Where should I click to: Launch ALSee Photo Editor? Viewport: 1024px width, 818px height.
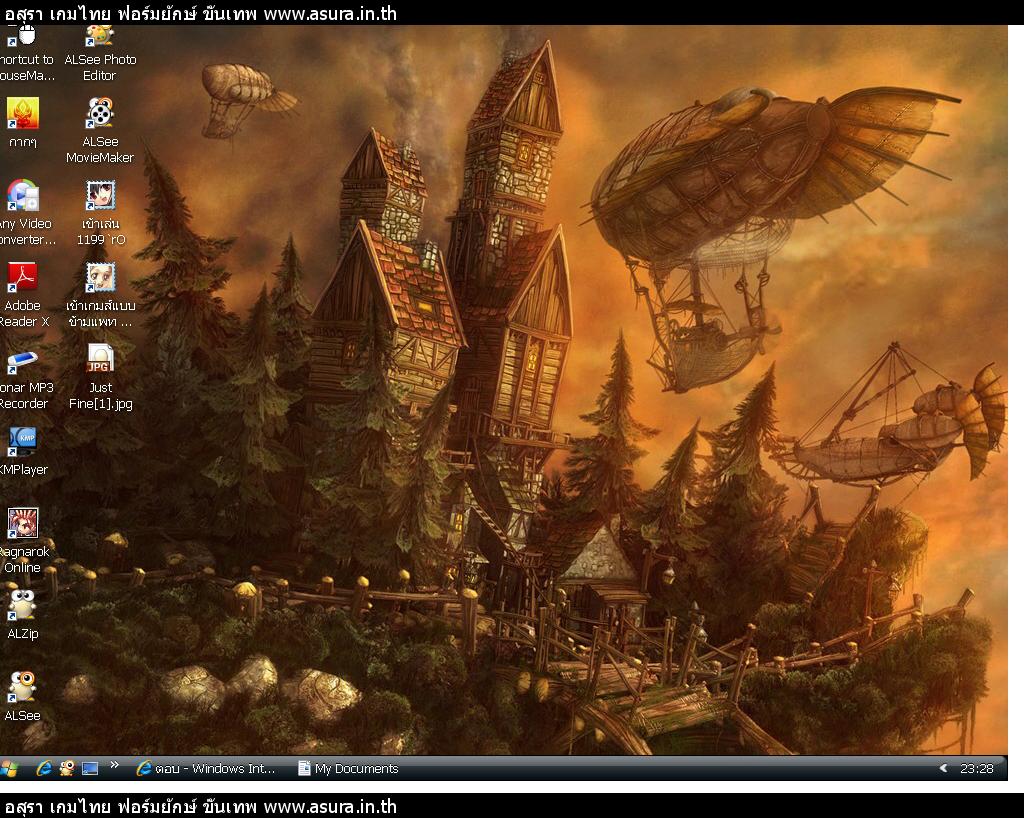pos(100,54)
